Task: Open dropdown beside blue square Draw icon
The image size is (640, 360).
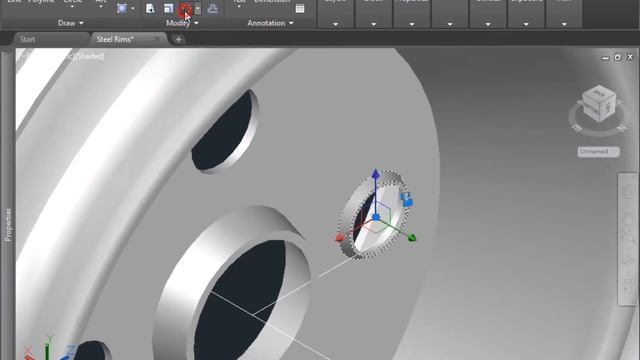Action: pyautogui.click(x=133, y=9)
